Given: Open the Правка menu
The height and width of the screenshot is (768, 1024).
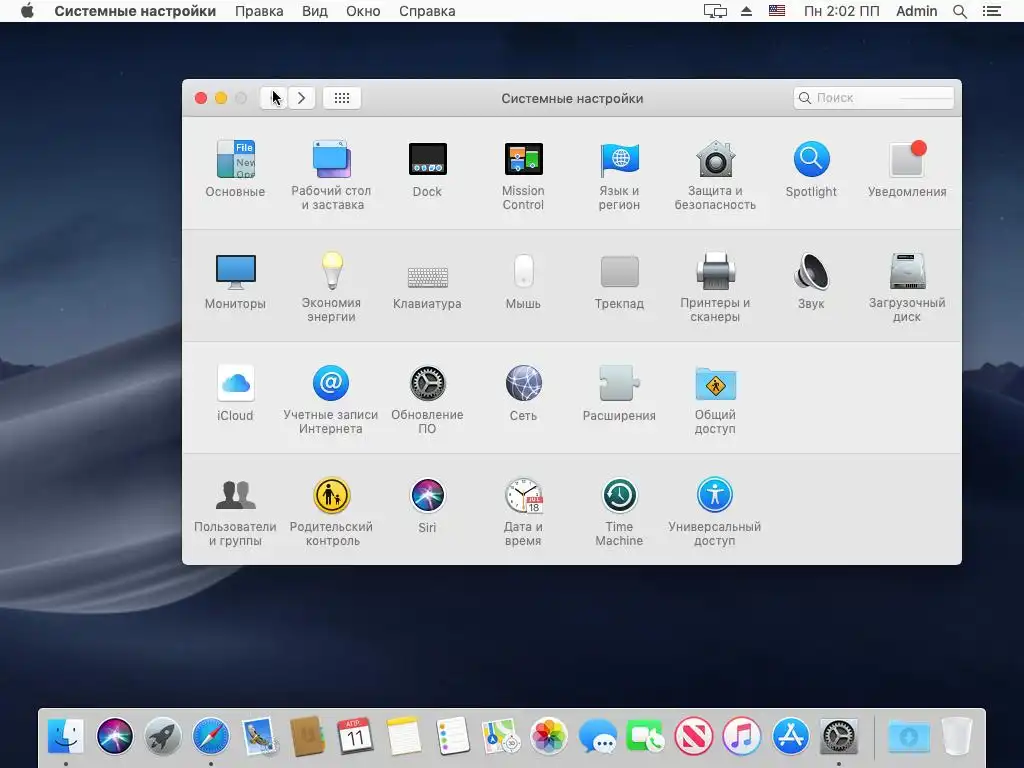Looking at the screenshot, I should (259, 11).
